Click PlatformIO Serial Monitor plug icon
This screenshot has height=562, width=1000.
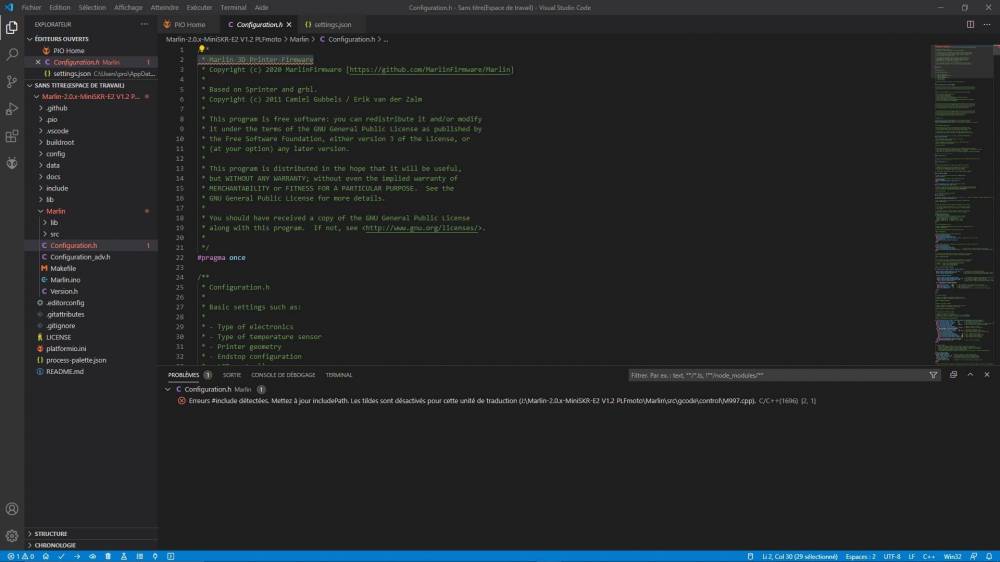point(155,556)
